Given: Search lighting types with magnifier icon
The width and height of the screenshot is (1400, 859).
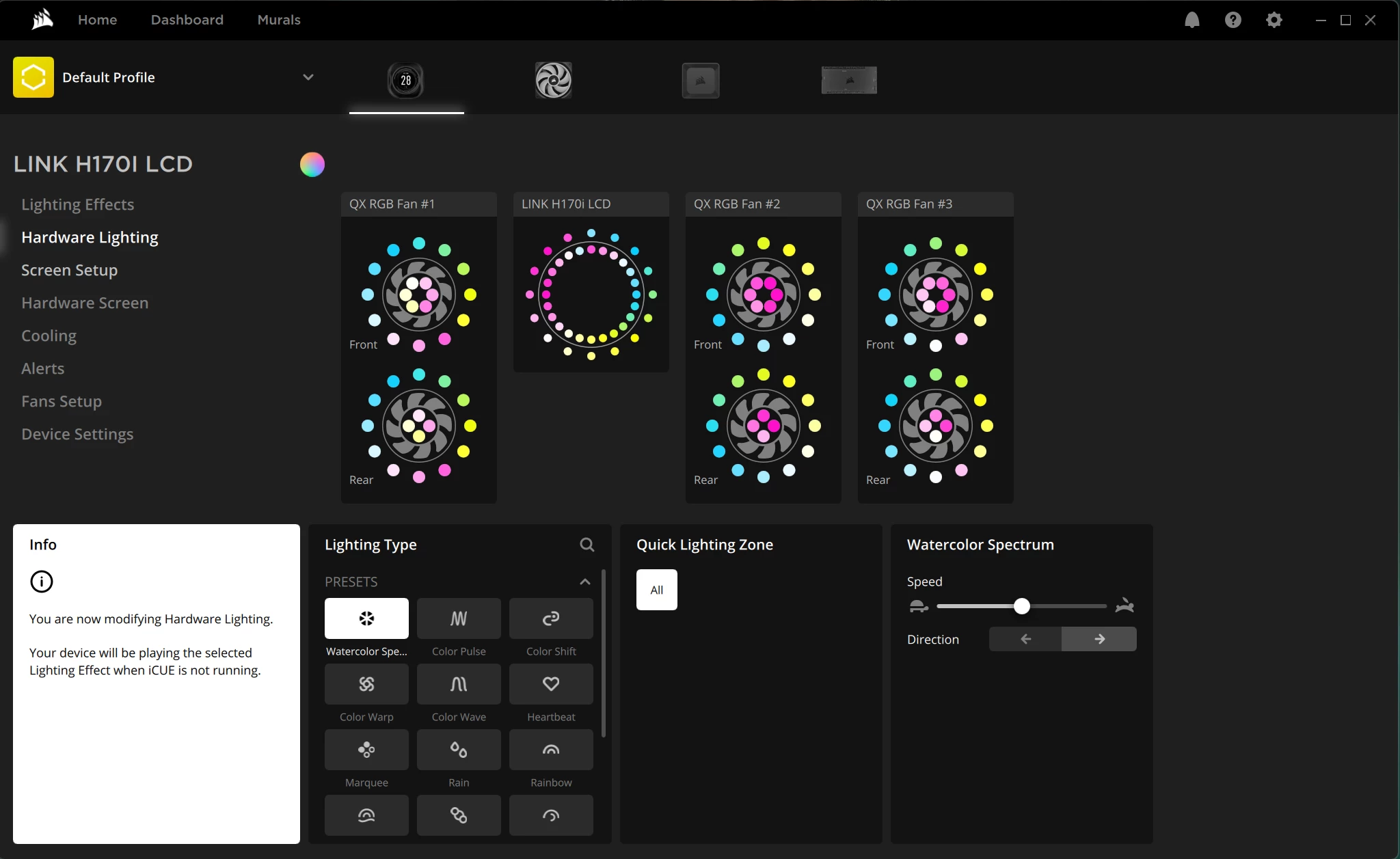Looking at the screenshot, I should 587,545.
